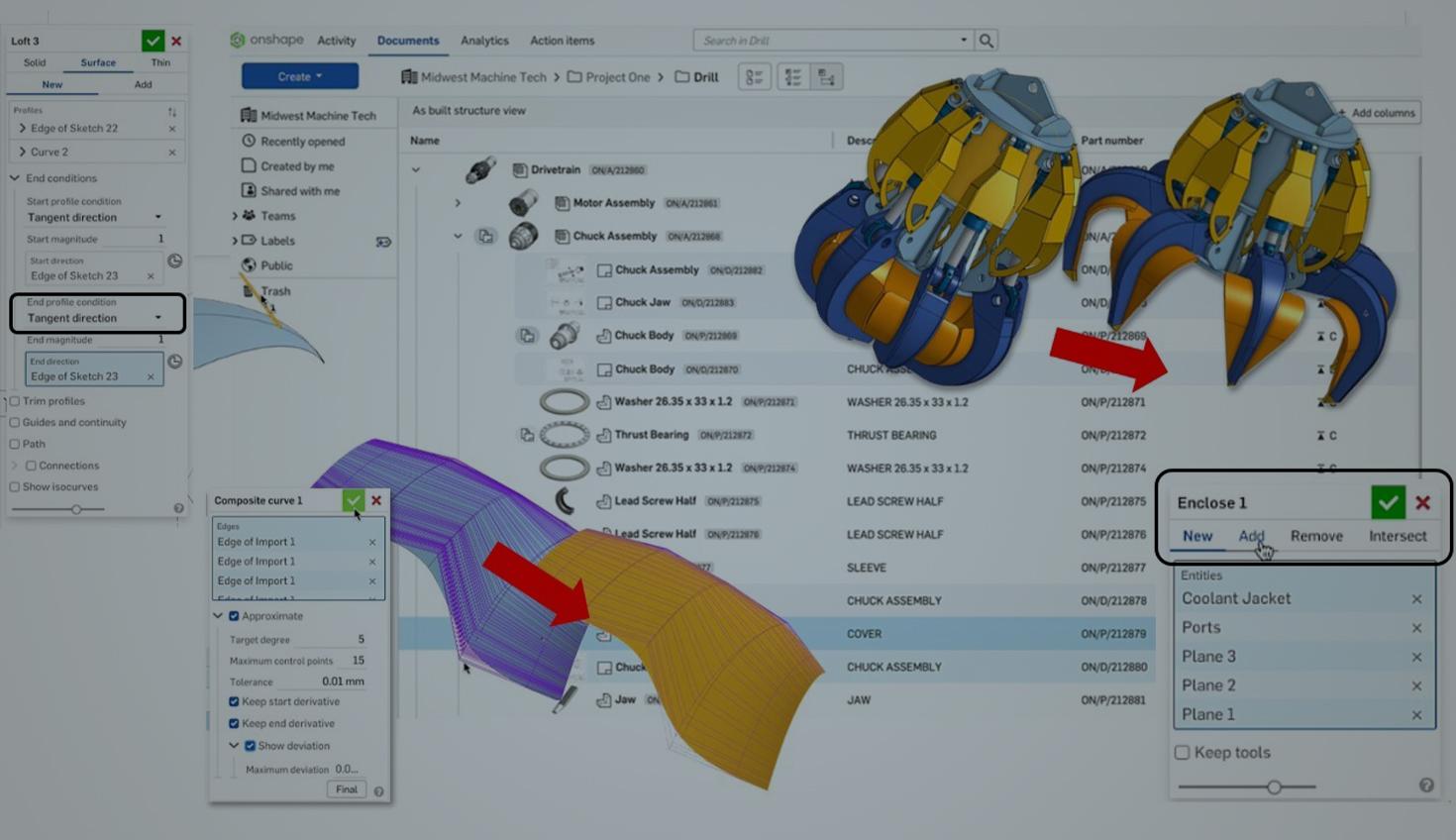Adjust the Enclose 1 opacity slider
This screenshot has height=840, width=1456.
1274,787
